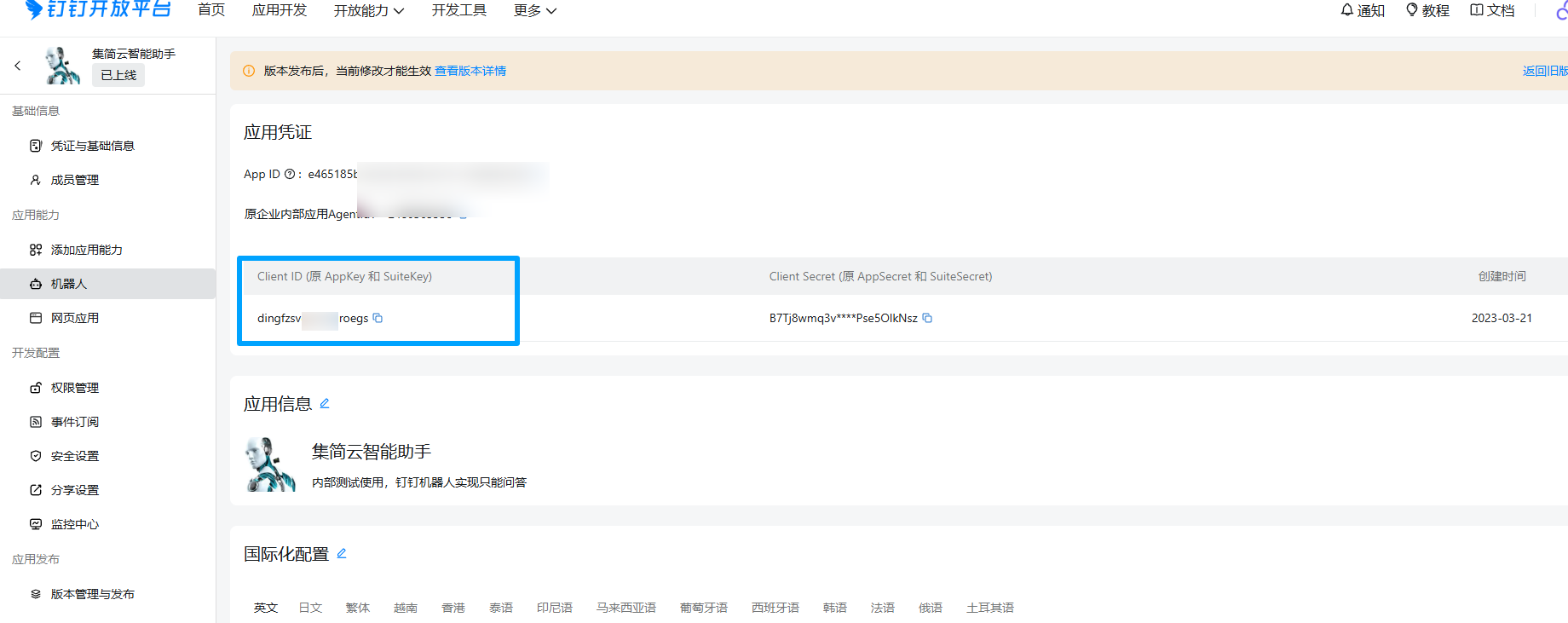Viewport: 1568px width, 623px height.
Task: Click the 返回旧版 link
Action: 1545,71
